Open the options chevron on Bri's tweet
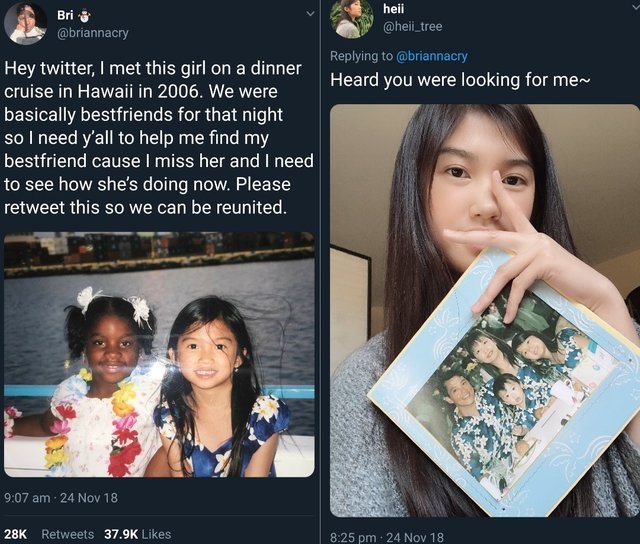The height and width of the screenshot is (544, 640). click(x=310, y=14)
